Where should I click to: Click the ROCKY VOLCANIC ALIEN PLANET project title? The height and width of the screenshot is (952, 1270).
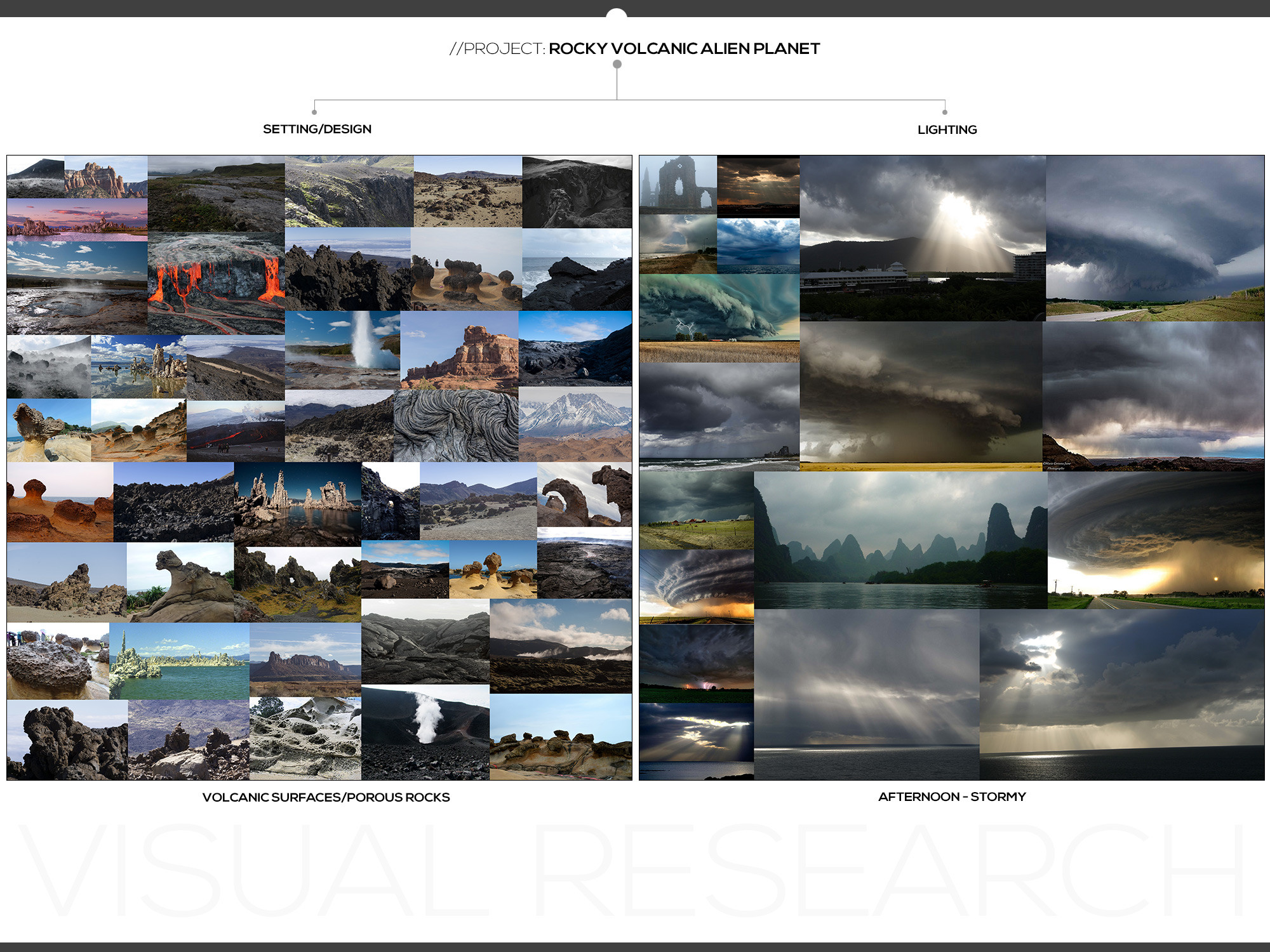point(684,49)
